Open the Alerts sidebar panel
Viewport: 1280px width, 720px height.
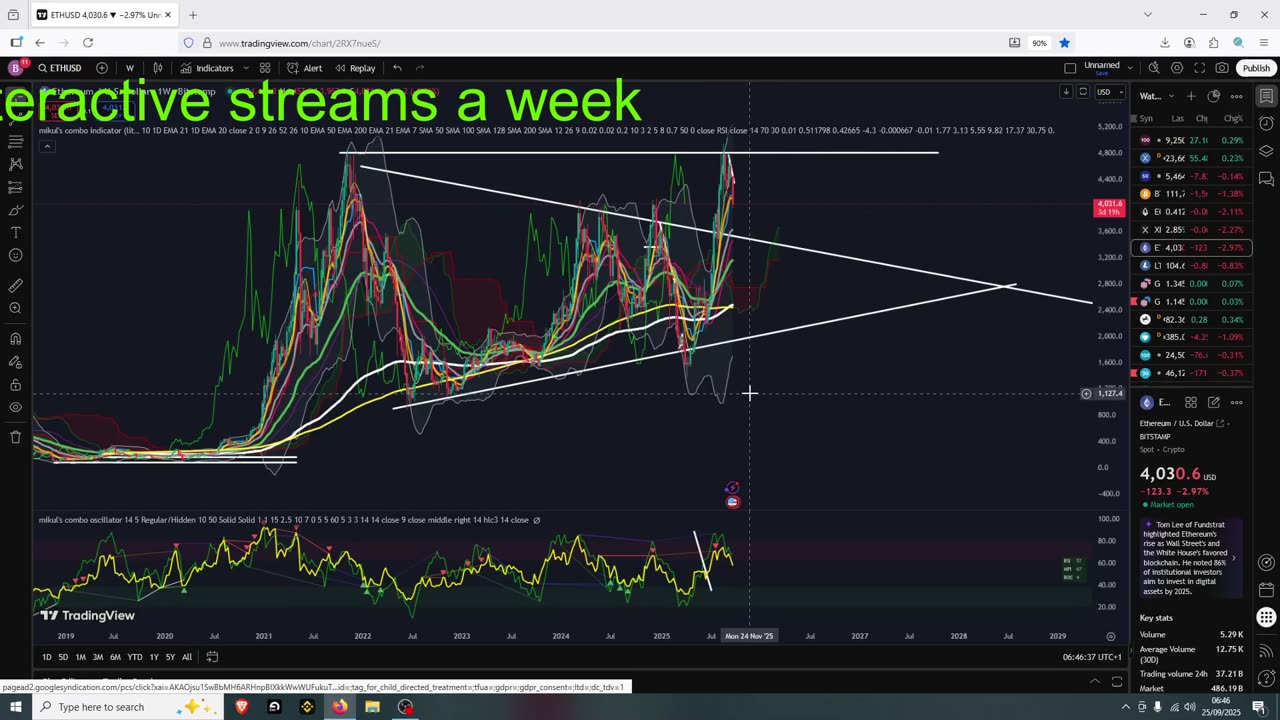[1266, 124]
